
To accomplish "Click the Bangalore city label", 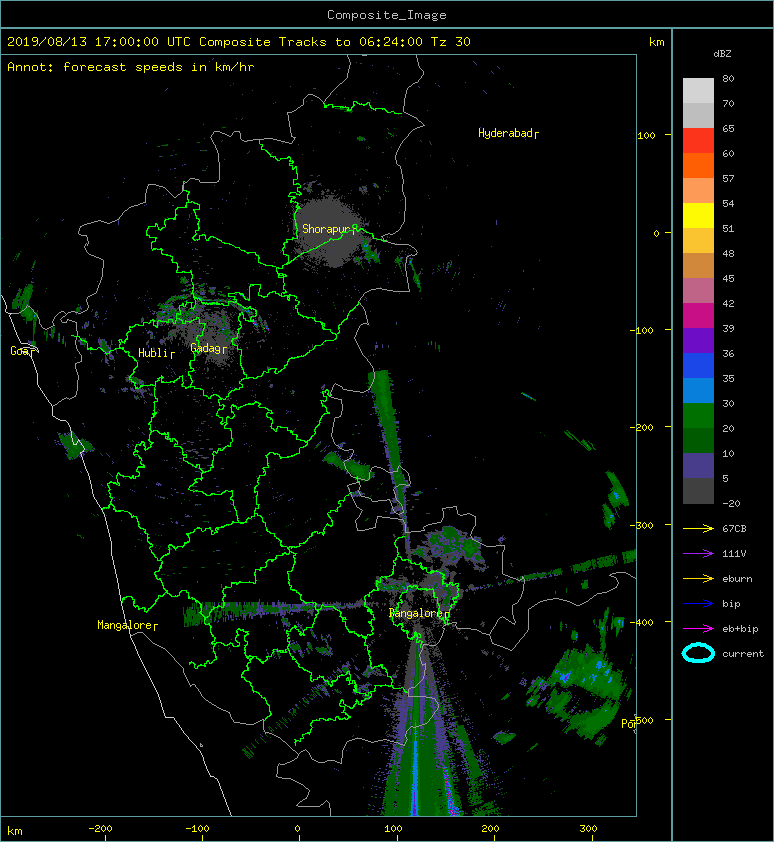I will pos(416,613).
